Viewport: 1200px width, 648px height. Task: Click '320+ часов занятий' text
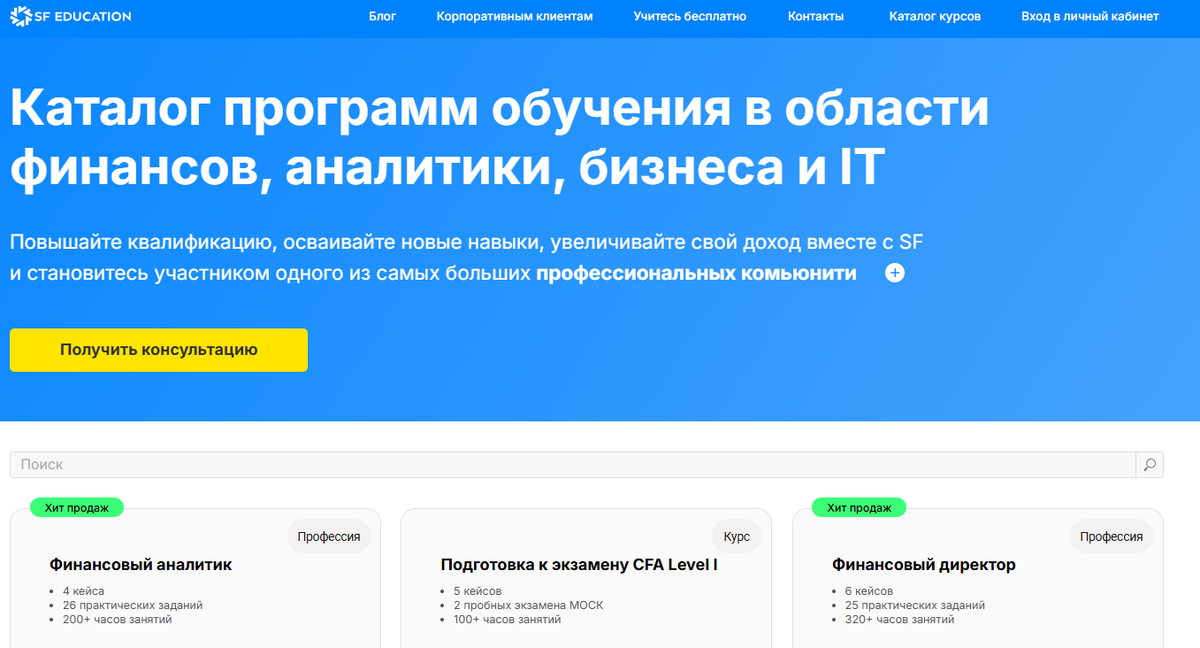[899, 619]
